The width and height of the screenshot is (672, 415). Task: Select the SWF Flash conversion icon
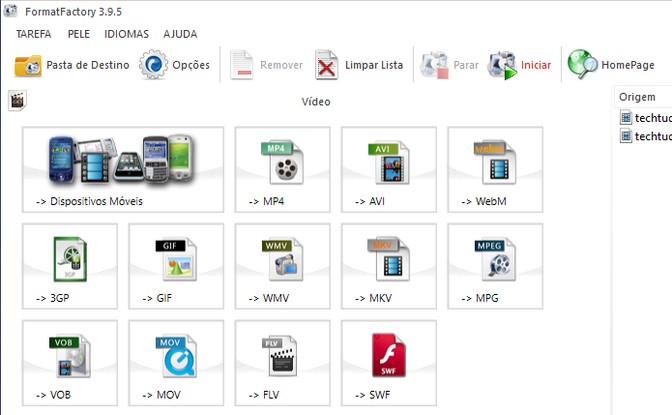click(x=388, y=355)
